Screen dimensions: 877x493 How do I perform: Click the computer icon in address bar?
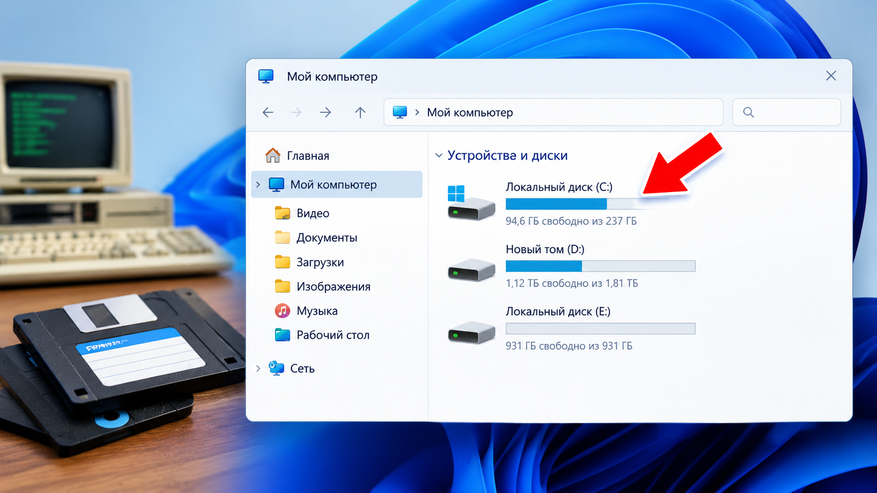coord(400,112)
